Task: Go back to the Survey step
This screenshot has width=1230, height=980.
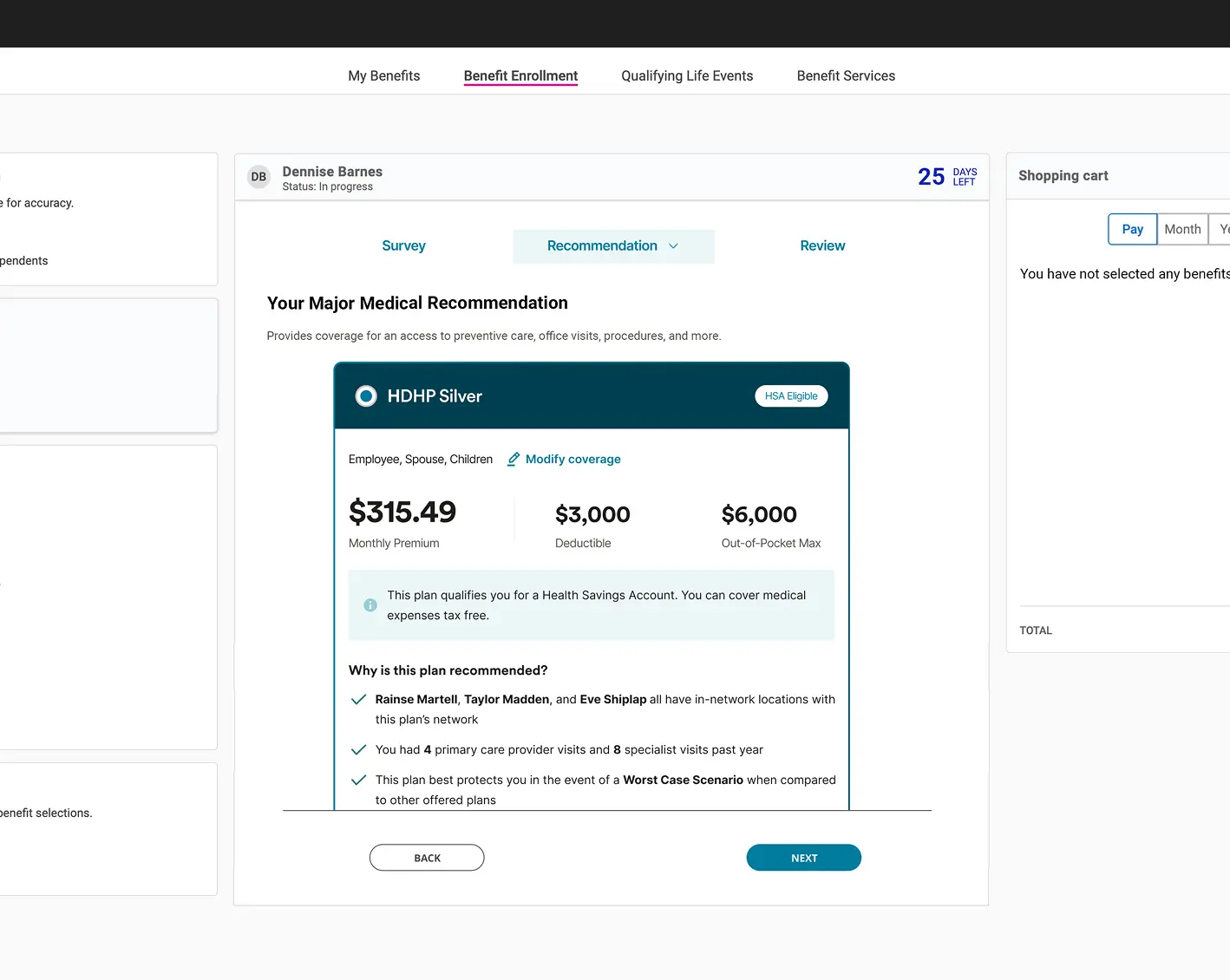Action: coord(403,245)
